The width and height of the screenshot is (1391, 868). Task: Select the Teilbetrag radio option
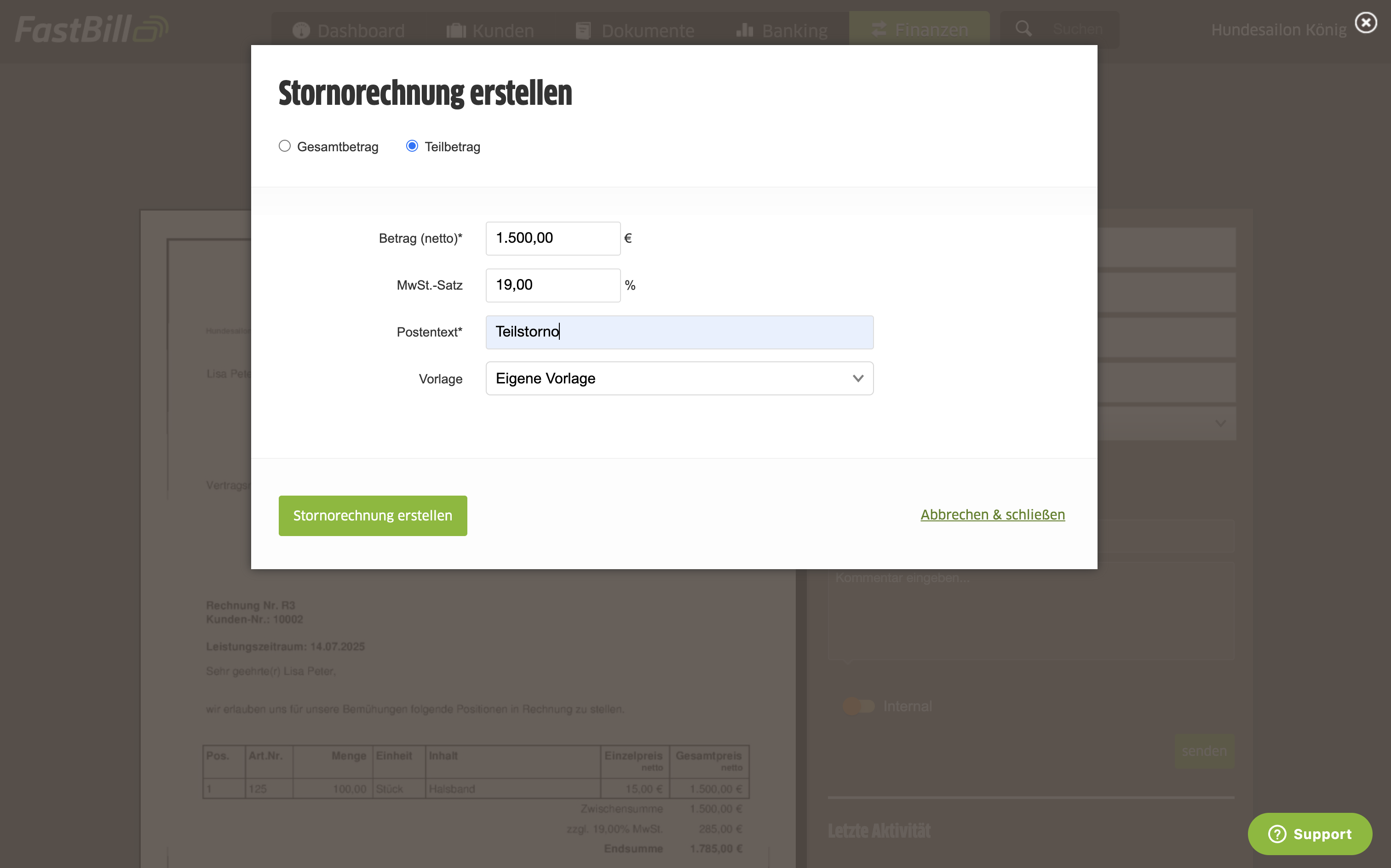[412, 146]
